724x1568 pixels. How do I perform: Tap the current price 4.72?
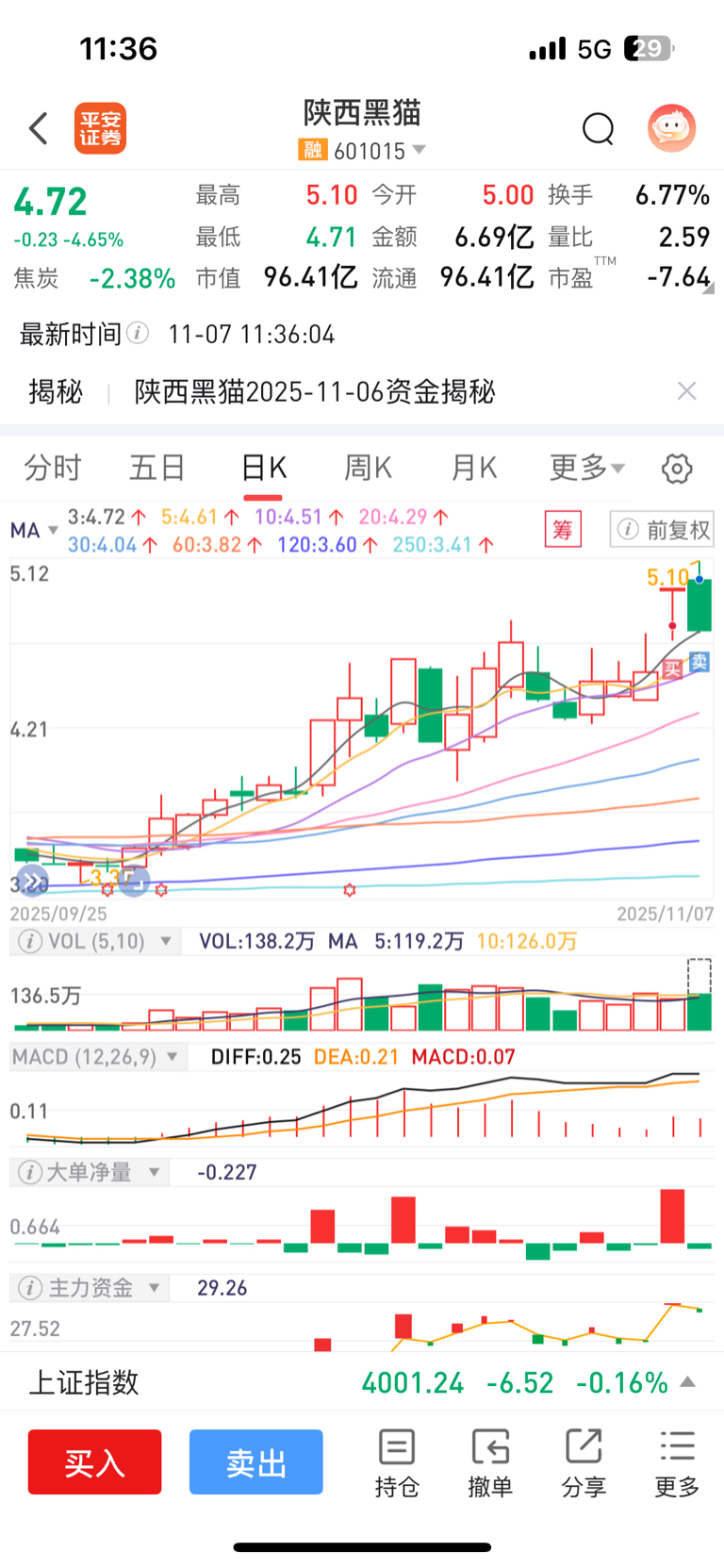click(50, 202)
